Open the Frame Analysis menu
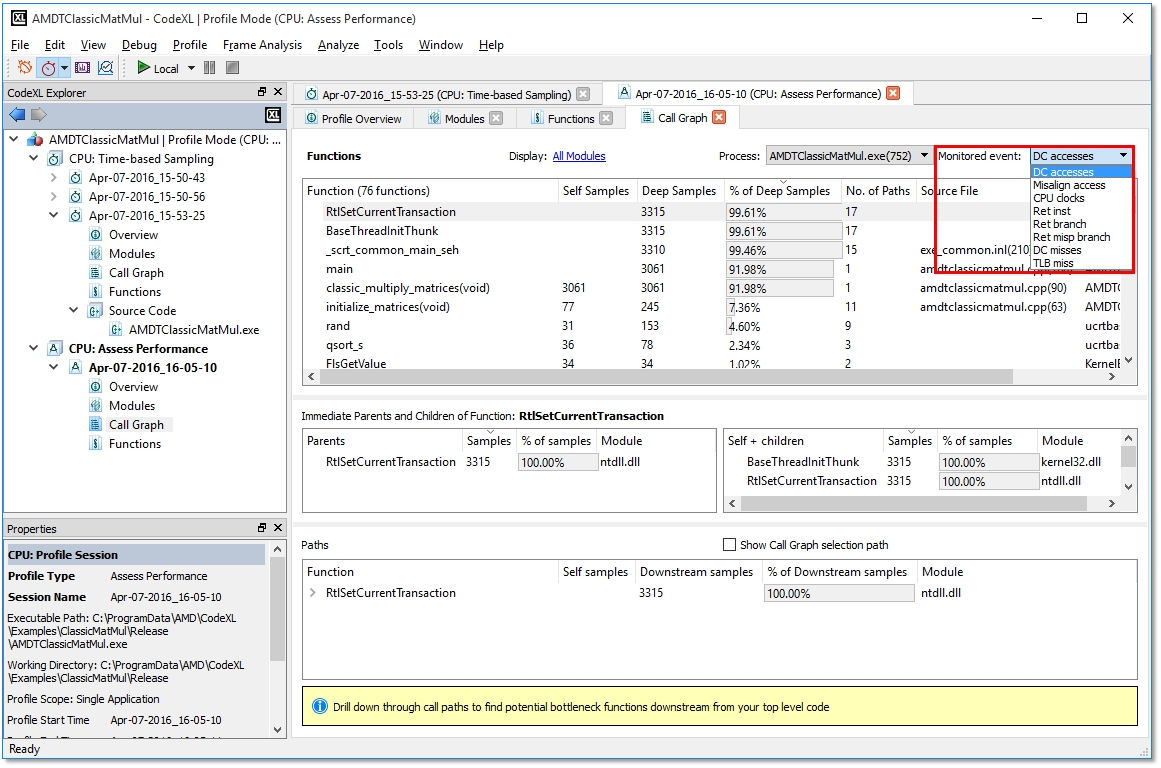 262,45
